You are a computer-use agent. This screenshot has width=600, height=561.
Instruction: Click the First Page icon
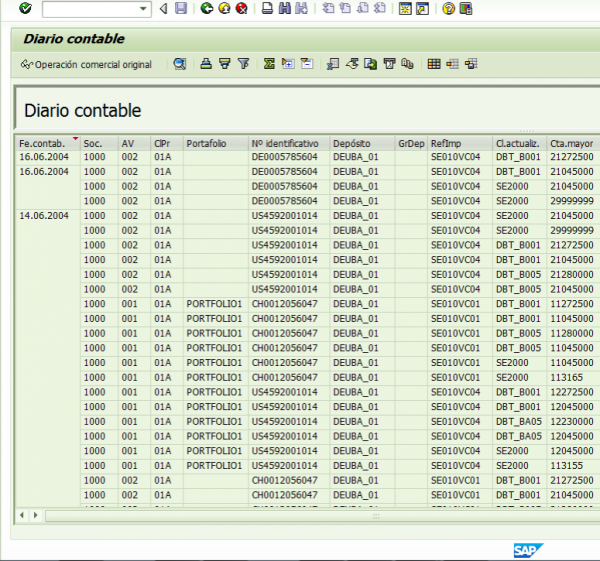coord(328,8)
